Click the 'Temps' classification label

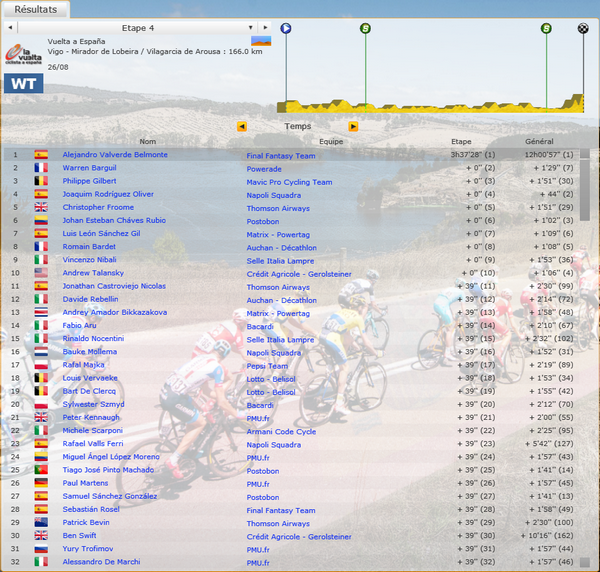298,126
